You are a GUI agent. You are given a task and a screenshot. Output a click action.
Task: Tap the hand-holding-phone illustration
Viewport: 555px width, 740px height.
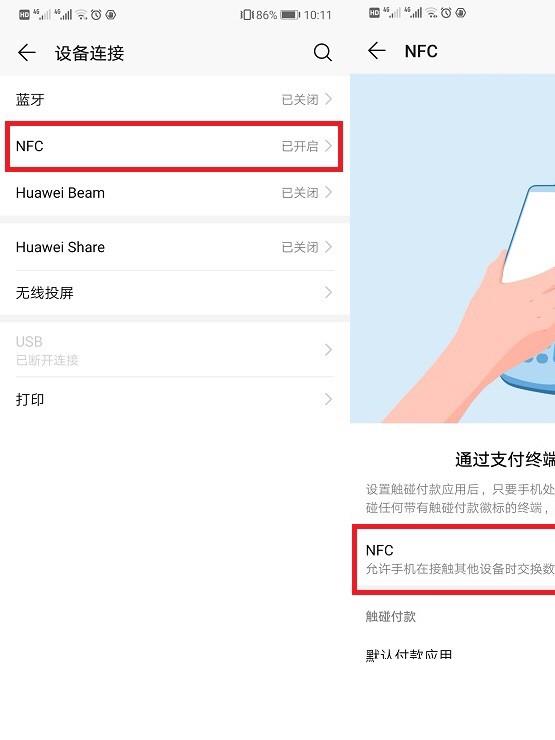click(x=453, y=248)
